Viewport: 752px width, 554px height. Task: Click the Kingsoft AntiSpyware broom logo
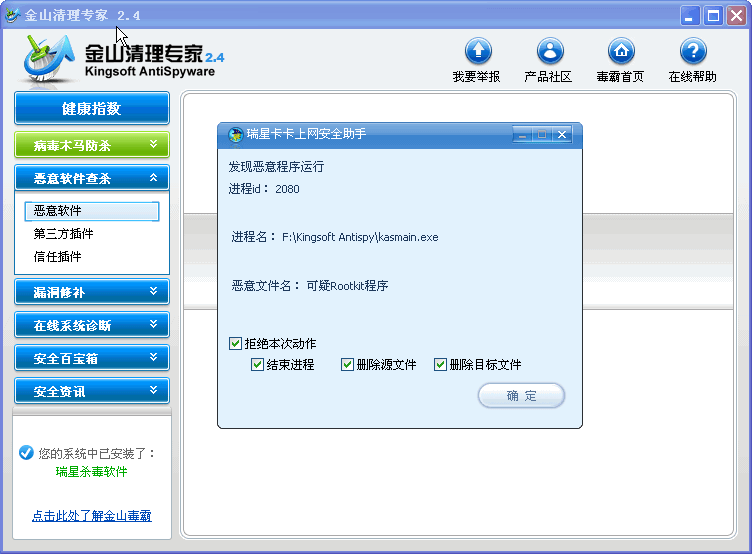48,60
